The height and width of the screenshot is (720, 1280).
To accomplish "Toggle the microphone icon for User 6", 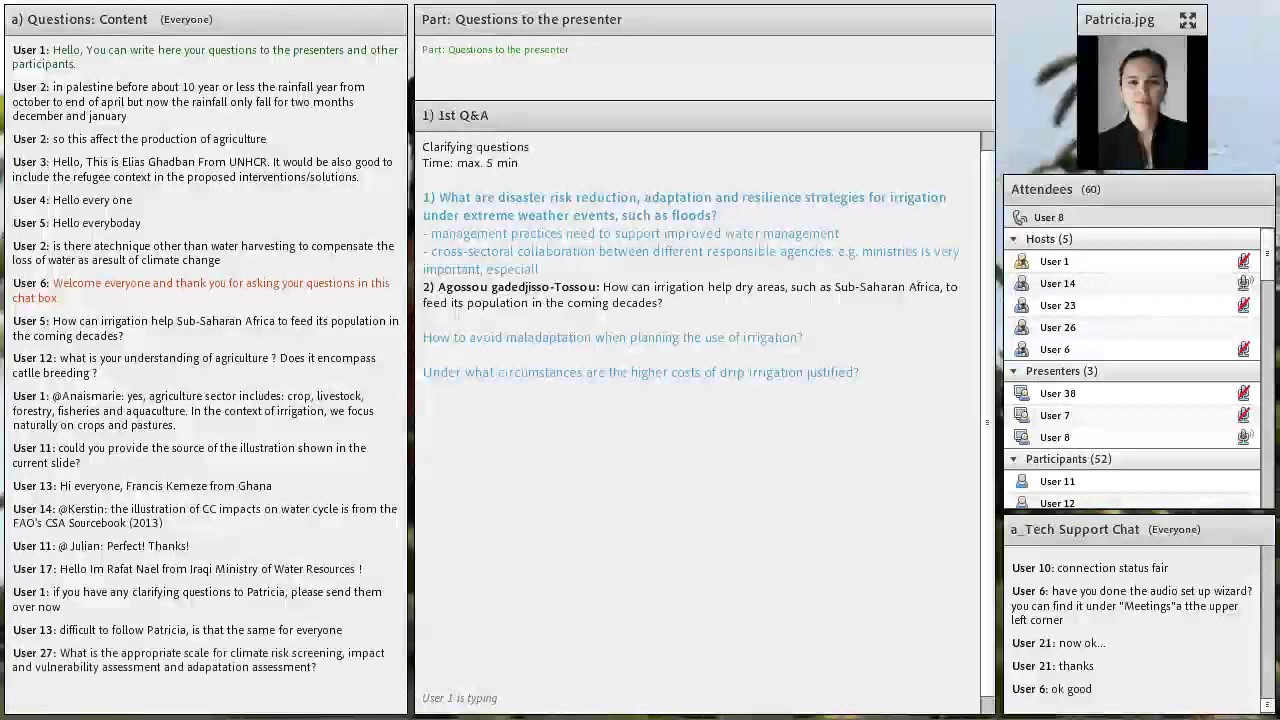I will (x=1243, y=349).
